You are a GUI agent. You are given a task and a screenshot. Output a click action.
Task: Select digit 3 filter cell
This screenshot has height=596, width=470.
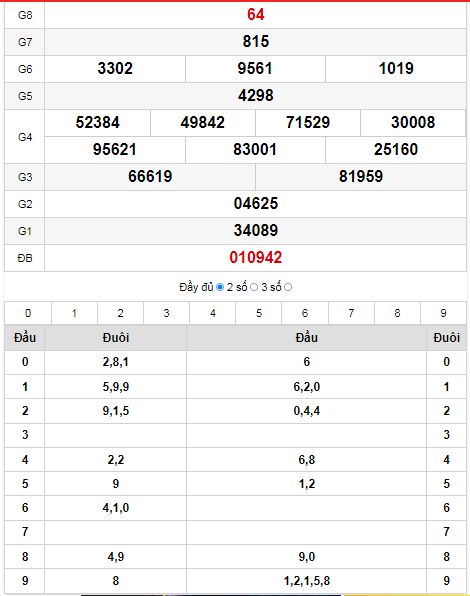pos(166,313)
